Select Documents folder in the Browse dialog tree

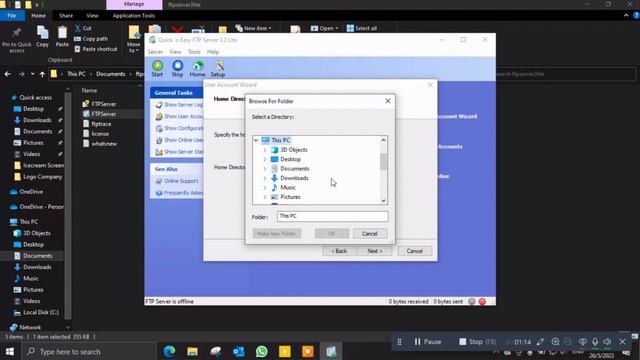pyautogui.click(x=294, y=169)
